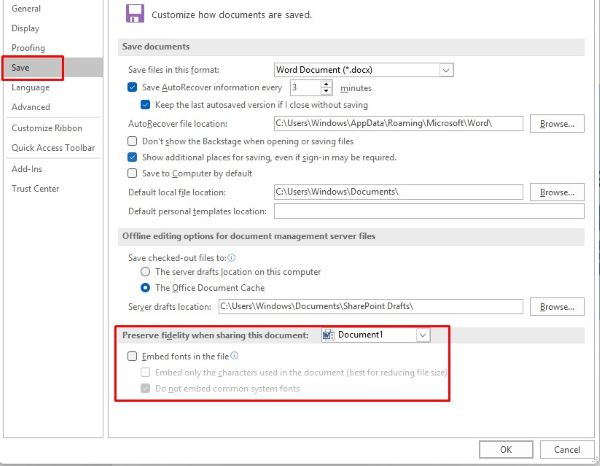Confirm options with OK button

click(506, 450)
